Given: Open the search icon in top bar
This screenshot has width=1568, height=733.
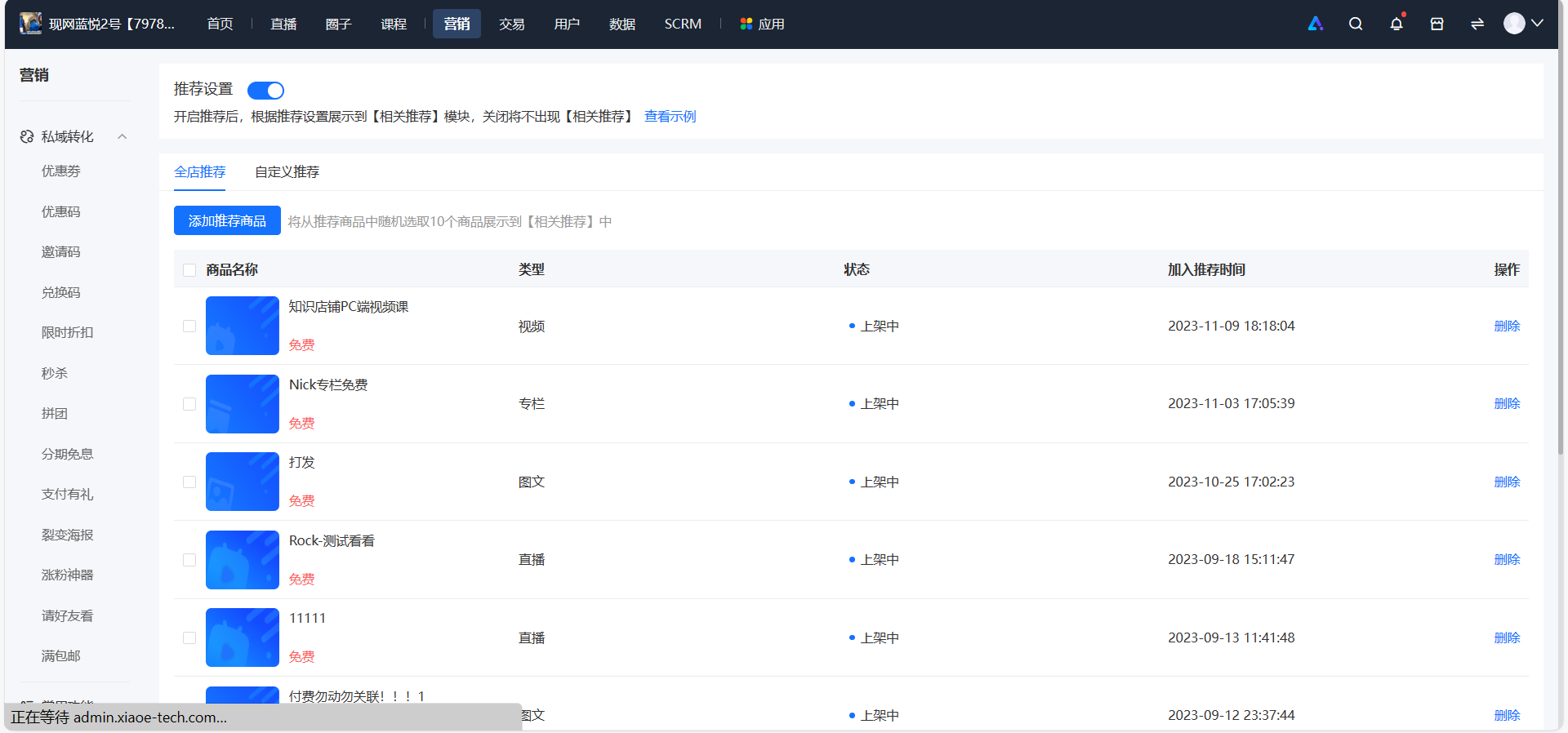Looking at the screenshot, I should click(x=1356, y=24).
